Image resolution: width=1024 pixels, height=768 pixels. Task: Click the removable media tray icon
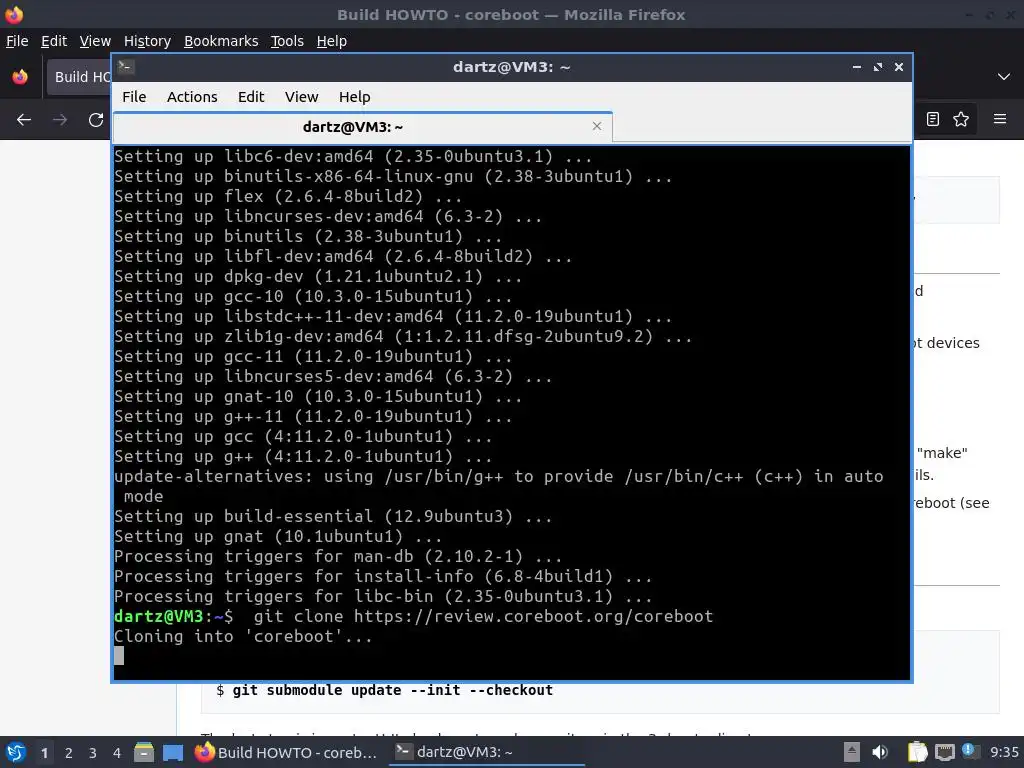pos(852,752)
